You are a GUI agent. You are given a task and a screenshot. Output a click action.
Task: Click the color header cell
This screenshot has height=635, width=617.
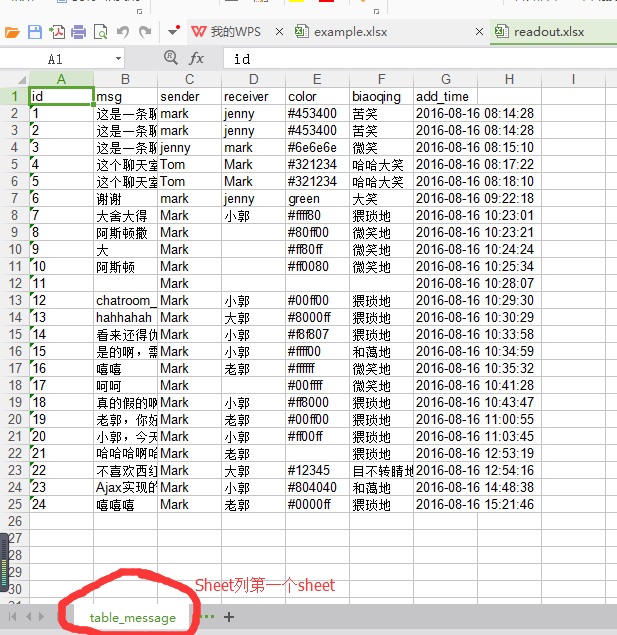(x=317, y=97)
